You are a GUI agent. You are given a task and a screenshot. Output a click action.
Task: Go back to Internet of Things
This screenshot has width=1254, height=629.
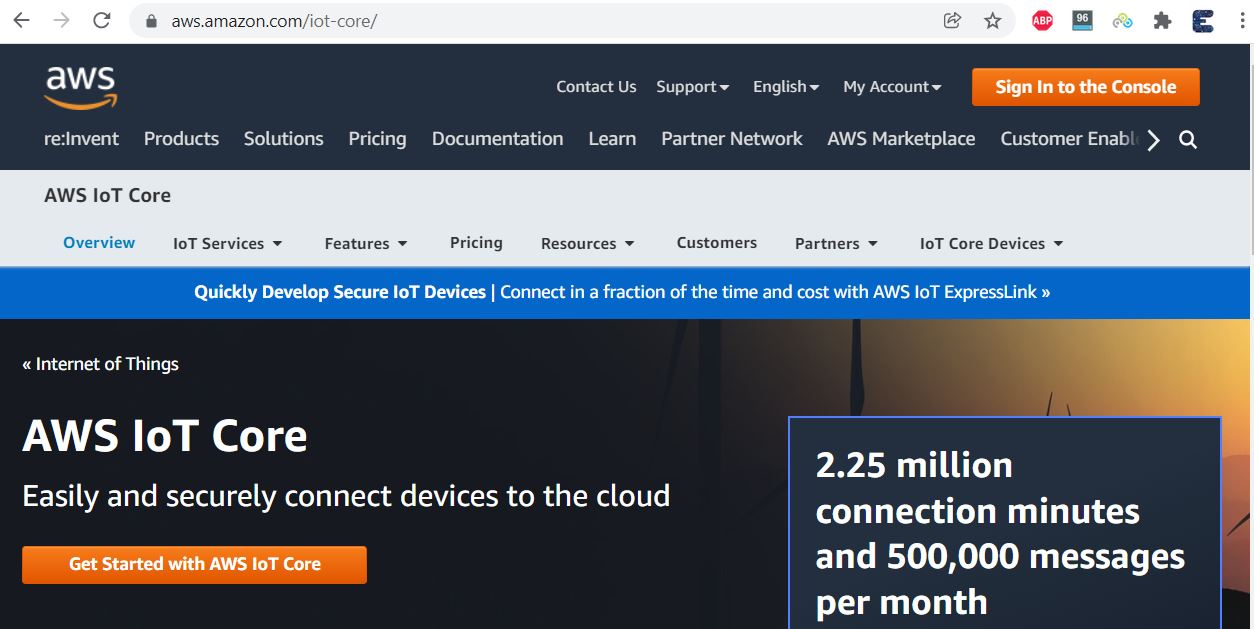(100, 364)
